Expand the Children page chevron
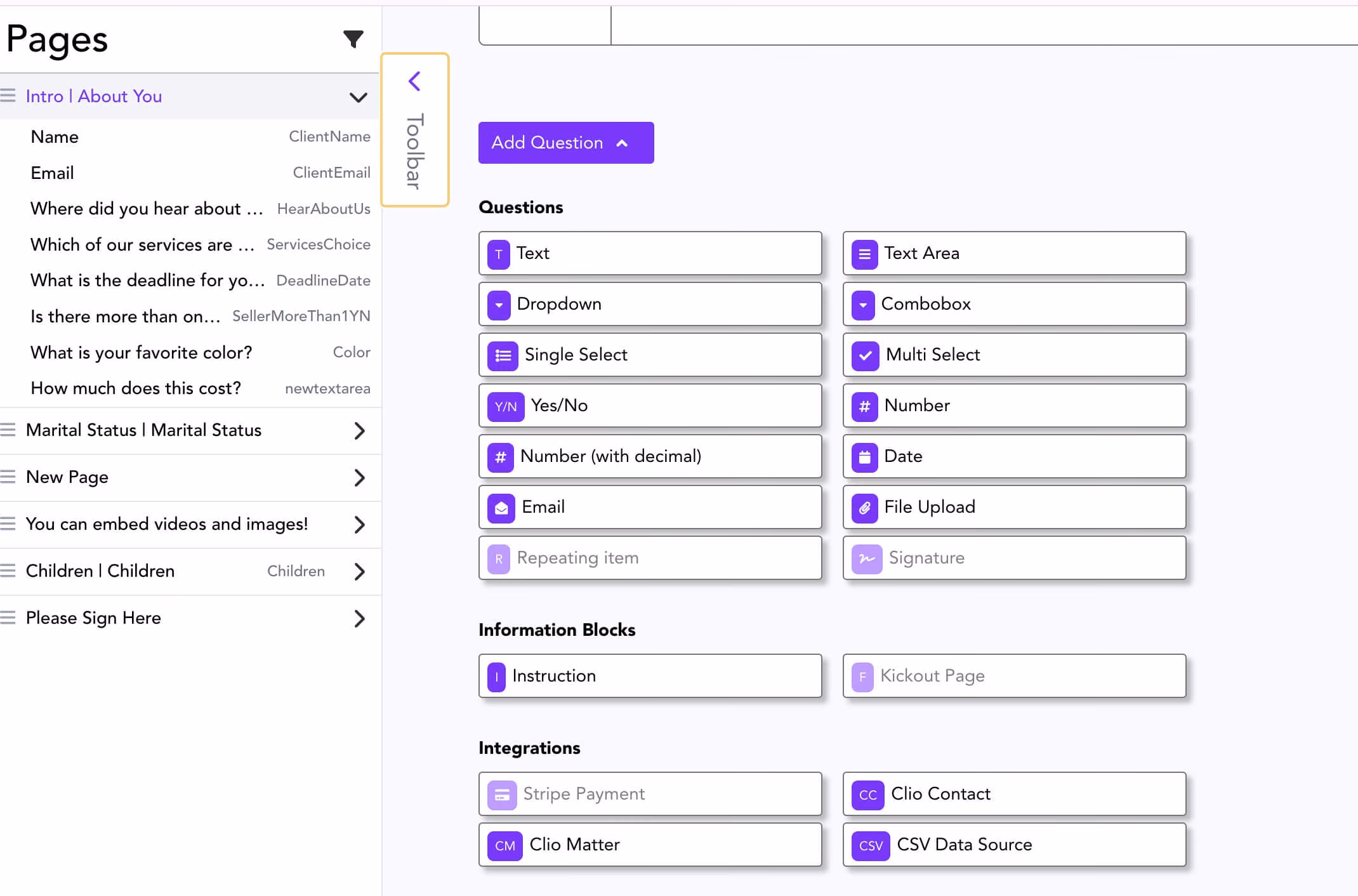The width and height of the screenshot is (1358, 896). 359,572
